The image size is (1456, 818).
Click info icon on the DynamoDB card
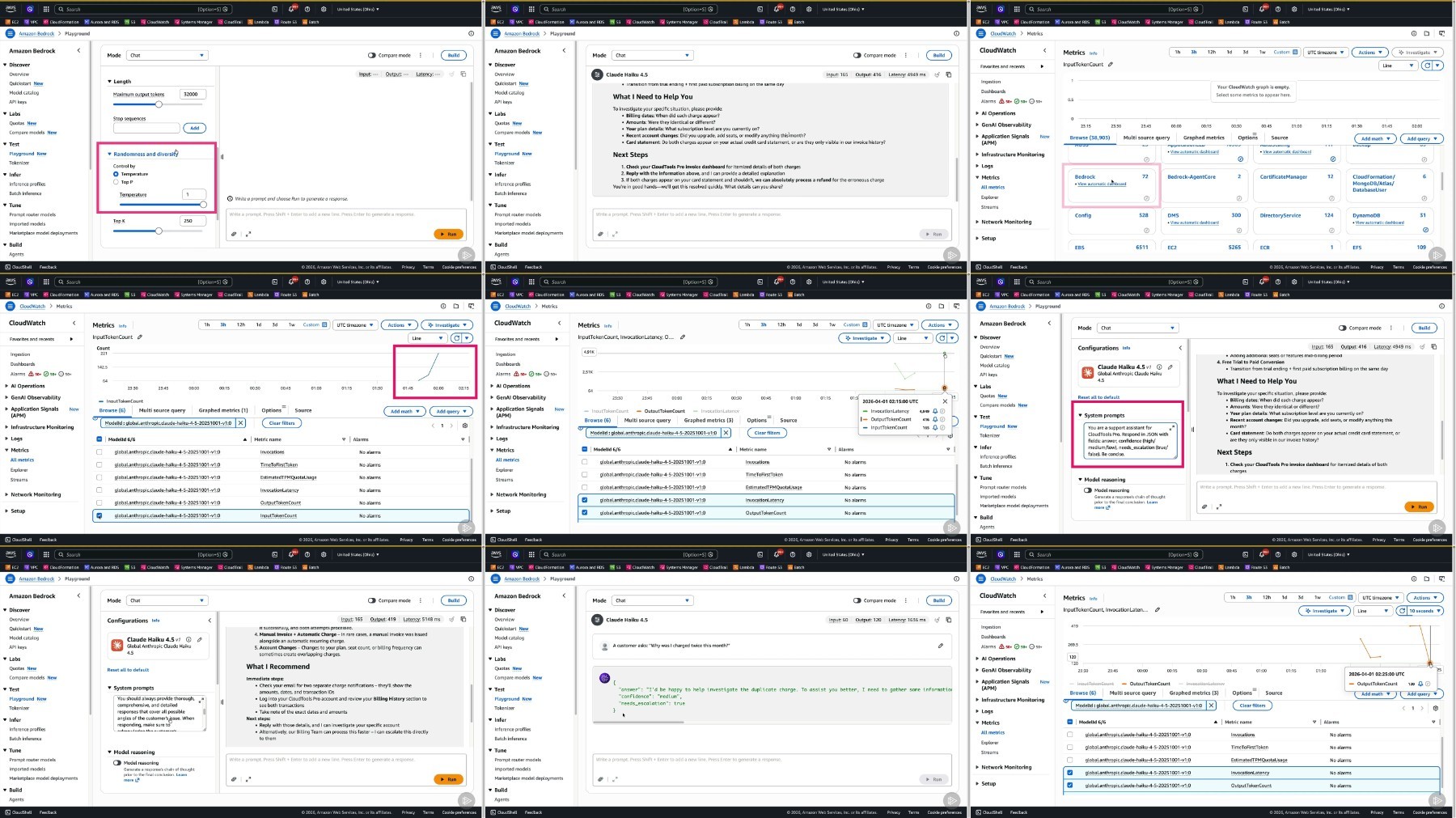click(x=1425, y=229)
